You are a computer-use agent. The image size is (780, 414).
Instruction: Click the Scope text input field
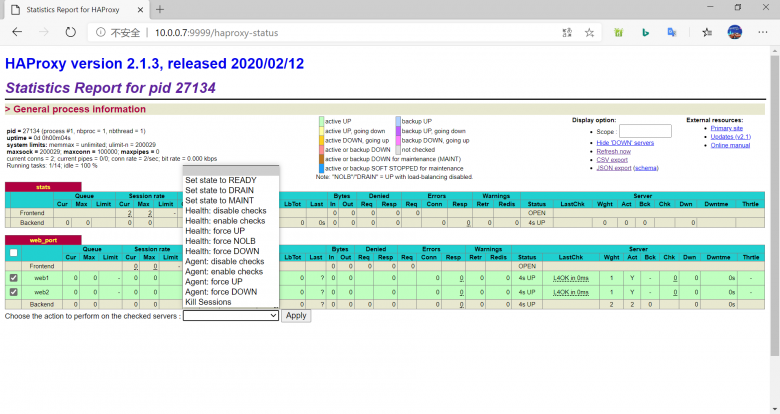(x=645, y=131)
